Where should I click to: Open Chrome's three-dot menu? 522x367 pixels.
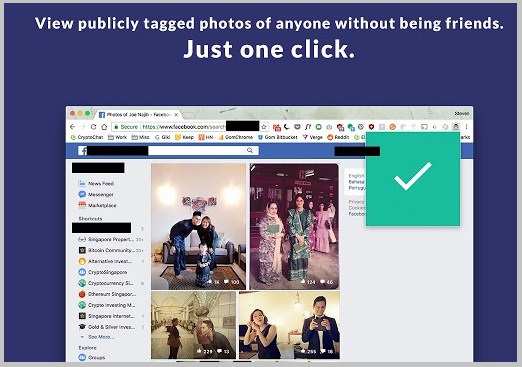click(x=466, y=127)
